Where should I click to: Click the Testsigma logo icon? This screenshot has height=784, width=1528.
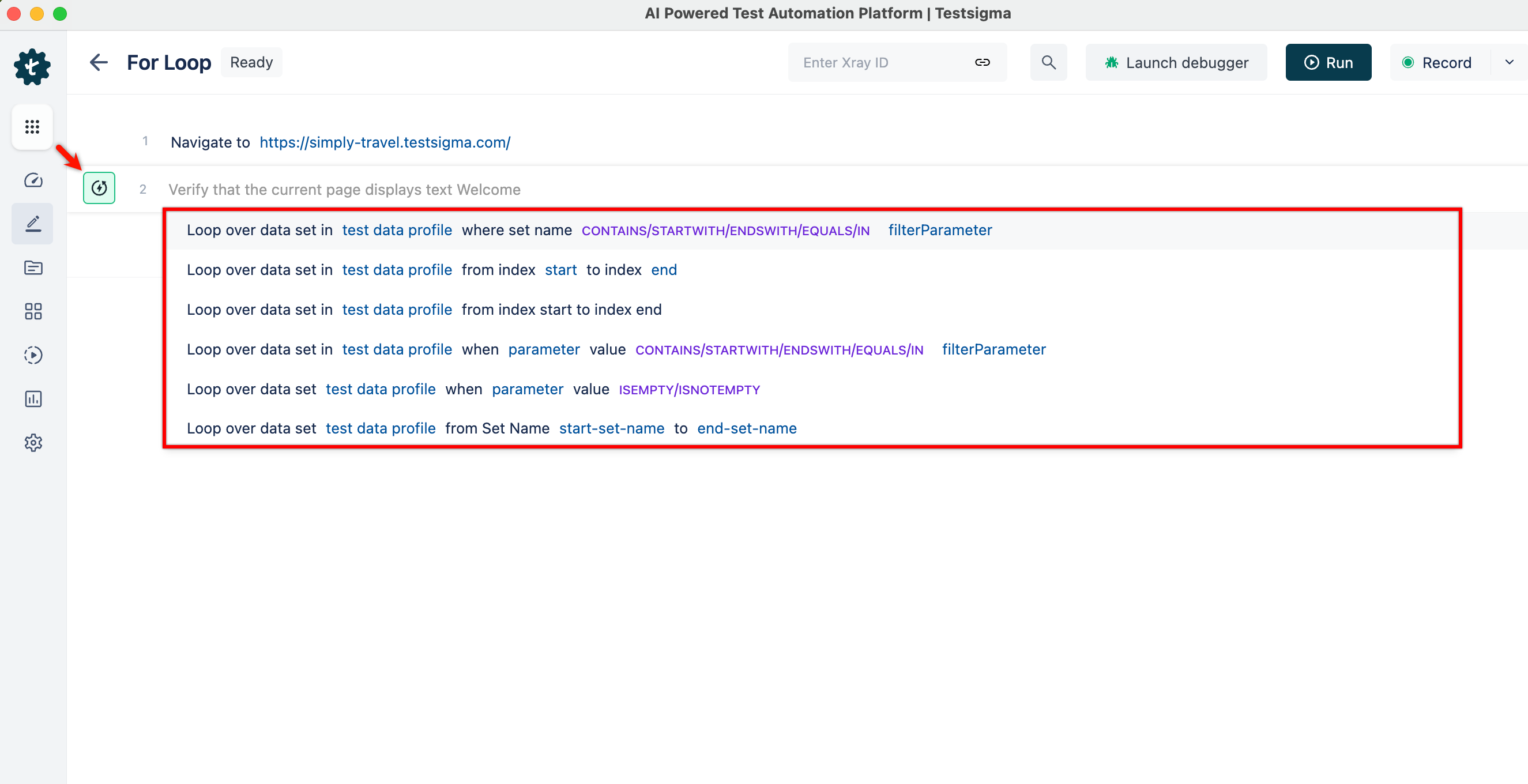click(x=33, y=67)
